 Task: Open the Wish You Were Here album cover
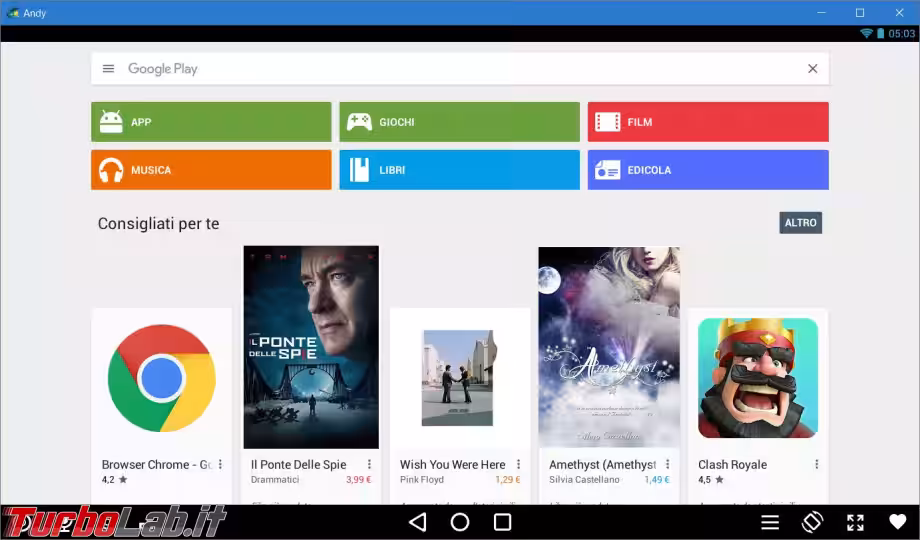[459, 377]
